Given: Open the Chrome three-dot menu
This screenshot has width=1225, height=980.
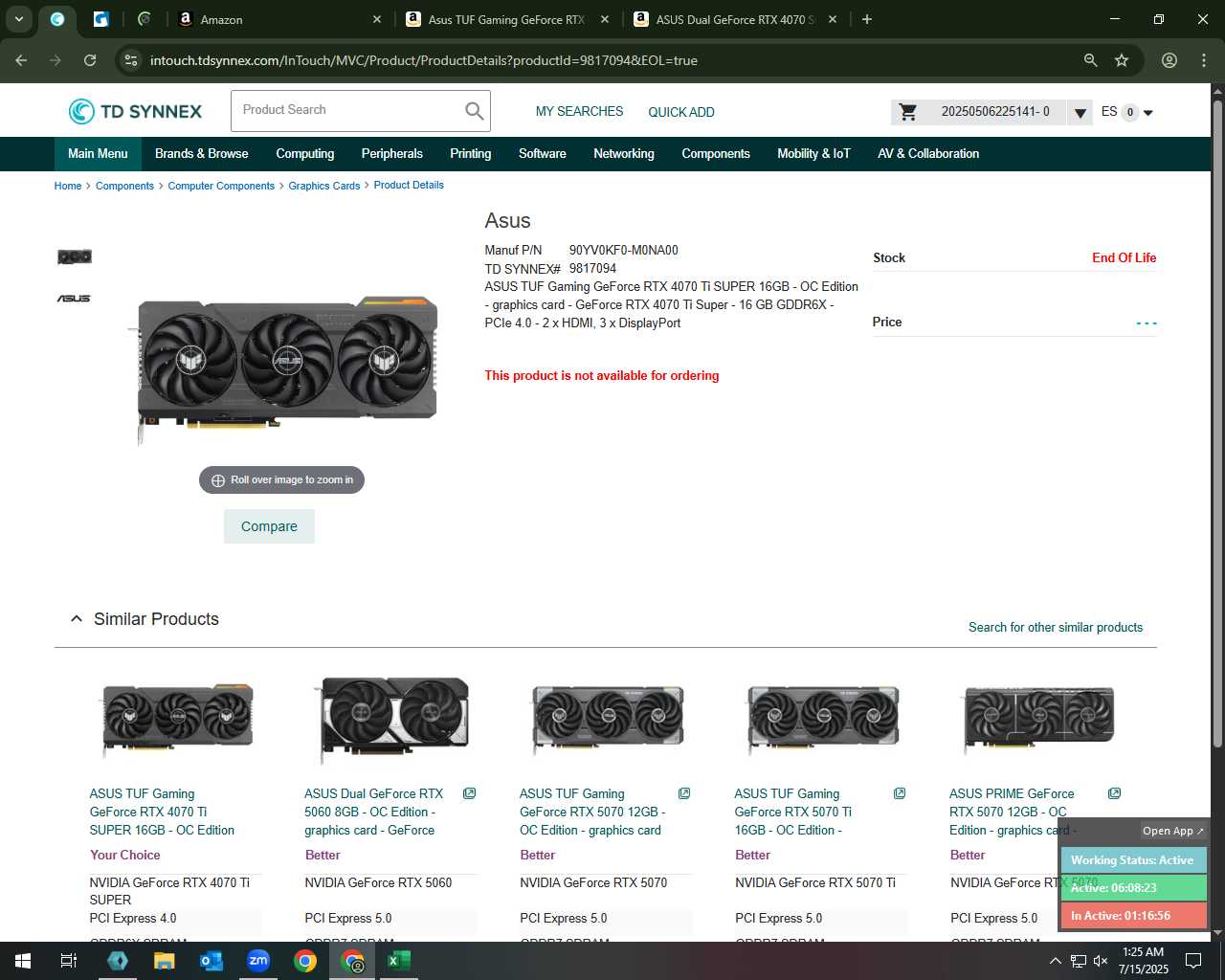Looking at the screenshot, I should [x=1204, y=60].
